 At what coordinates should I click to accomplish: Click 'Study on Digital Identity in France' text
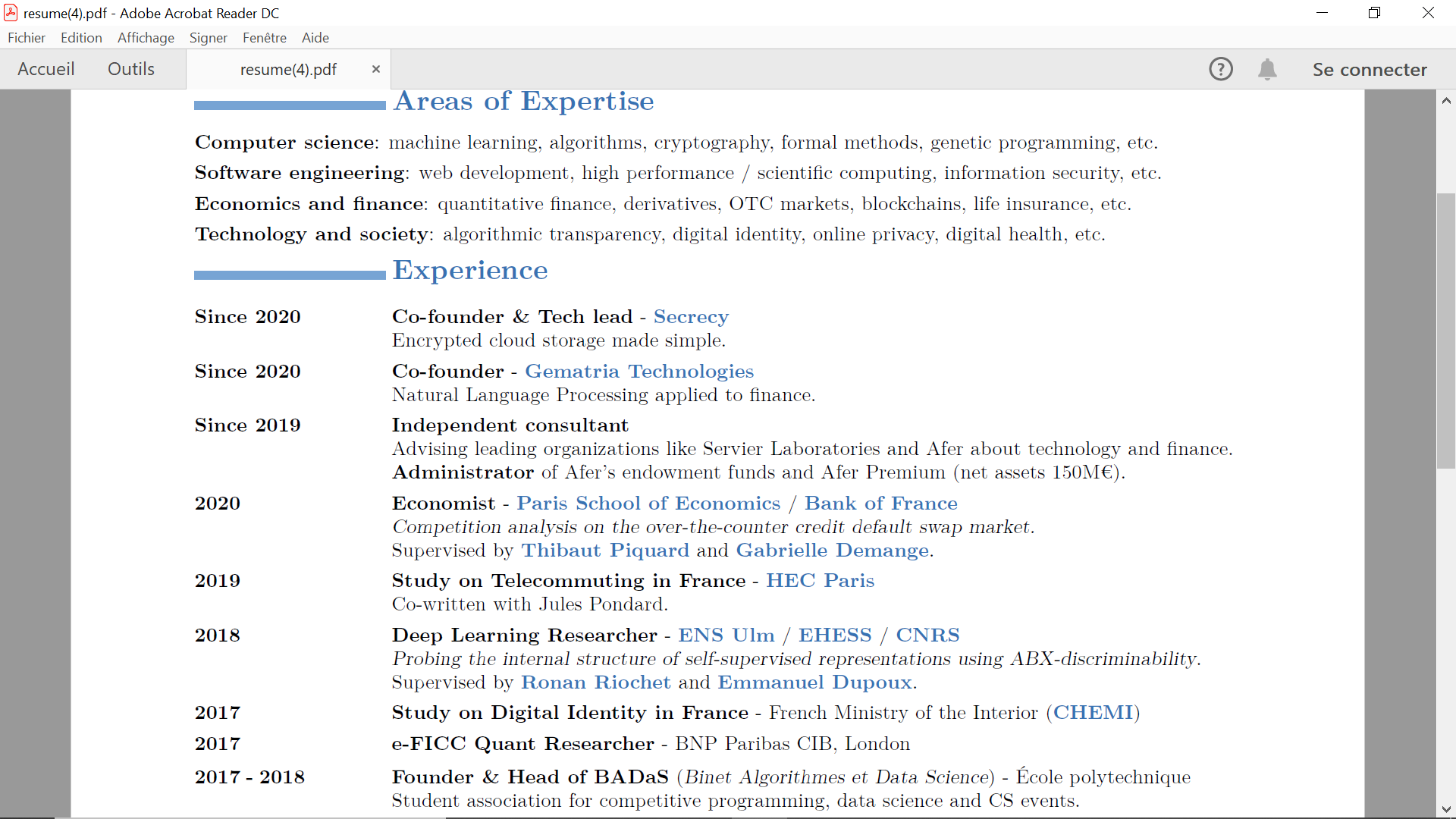pos(570,713)
